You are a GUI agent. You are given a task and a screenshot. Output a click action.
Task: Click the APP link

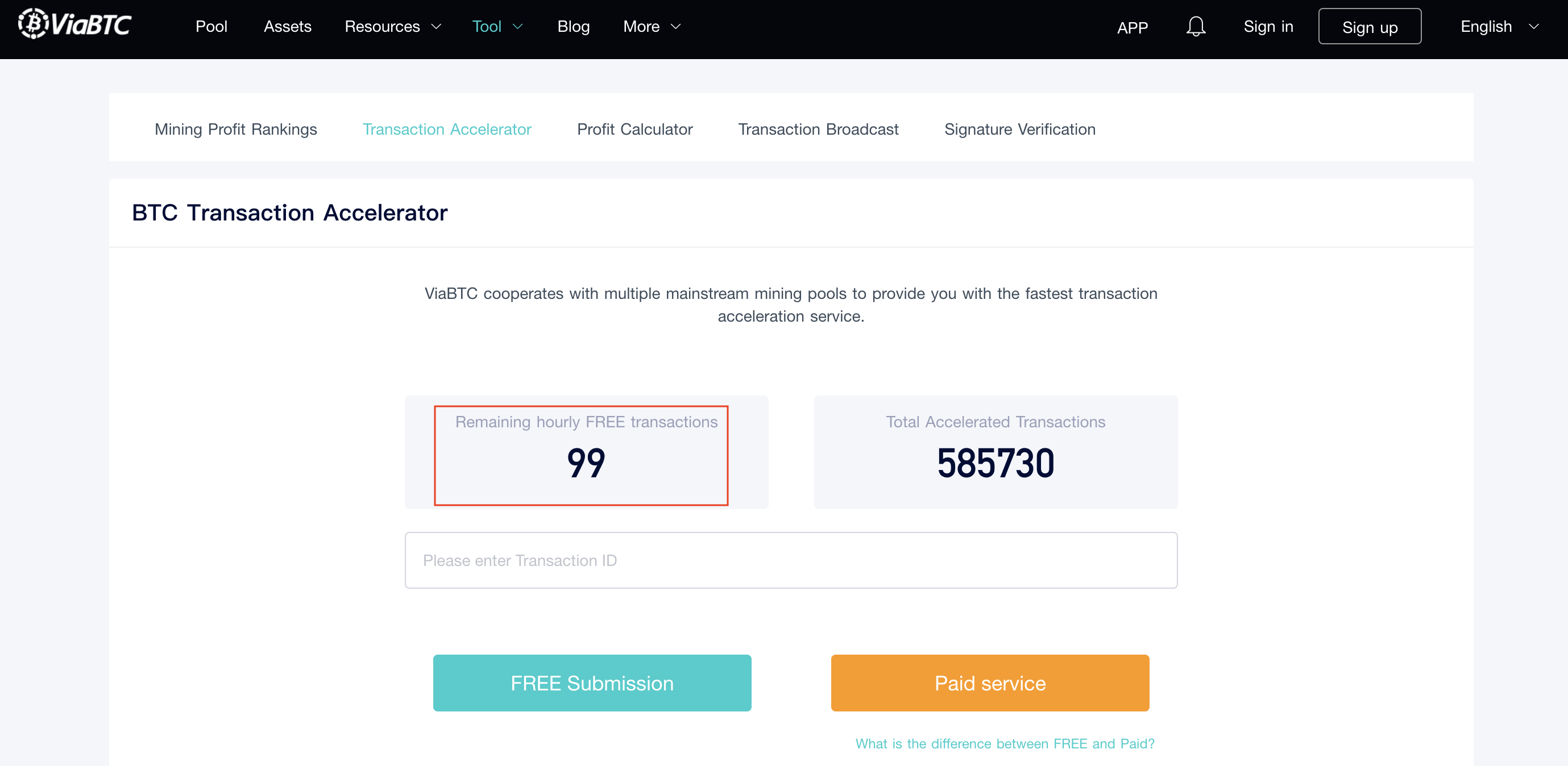point(1132,26)
